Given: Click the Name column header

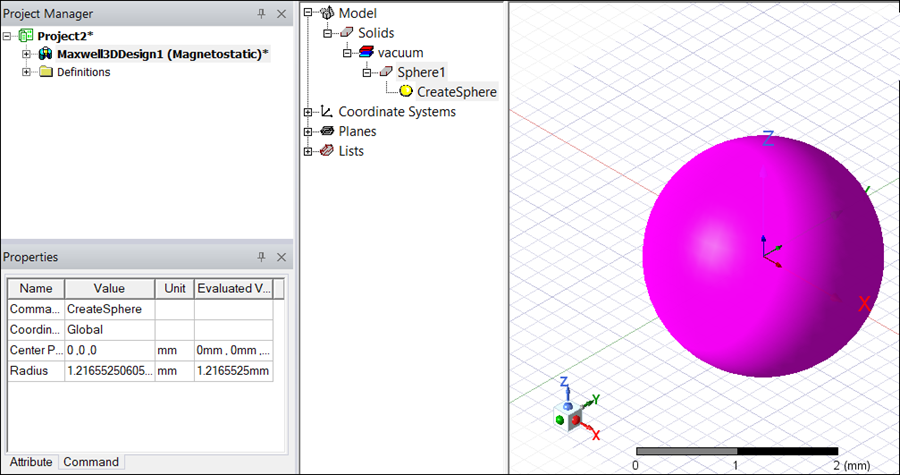Looking at the screenshot, I should coord(36,289).
